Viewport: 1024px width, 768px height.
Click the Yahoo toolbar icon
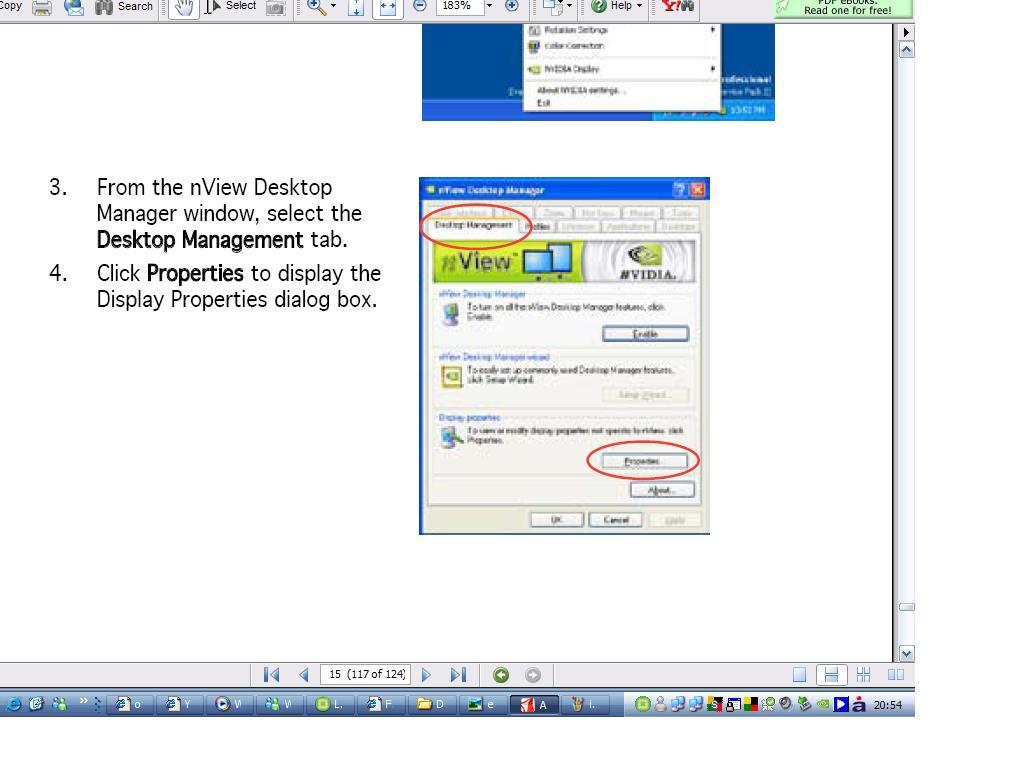[677, 7]
